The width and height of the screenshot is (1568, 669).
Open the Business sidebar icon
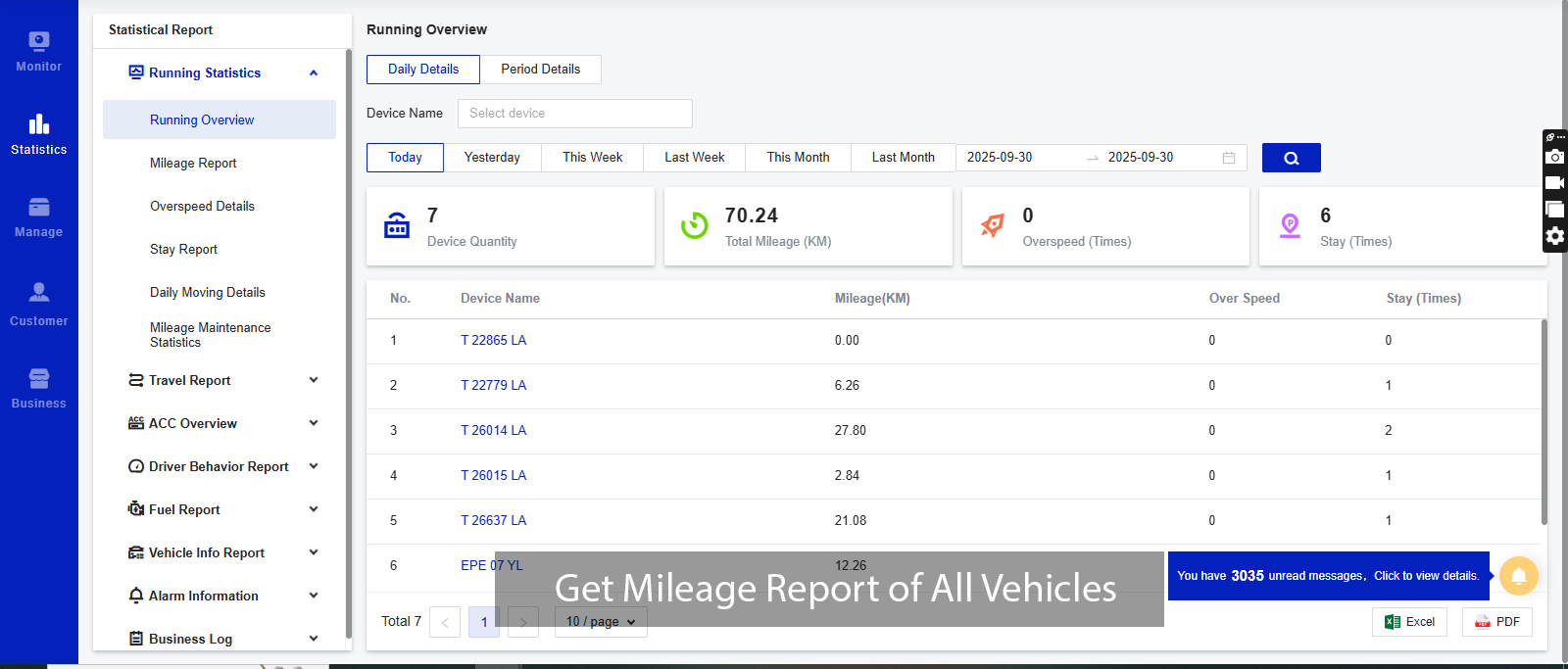(38, 388)
